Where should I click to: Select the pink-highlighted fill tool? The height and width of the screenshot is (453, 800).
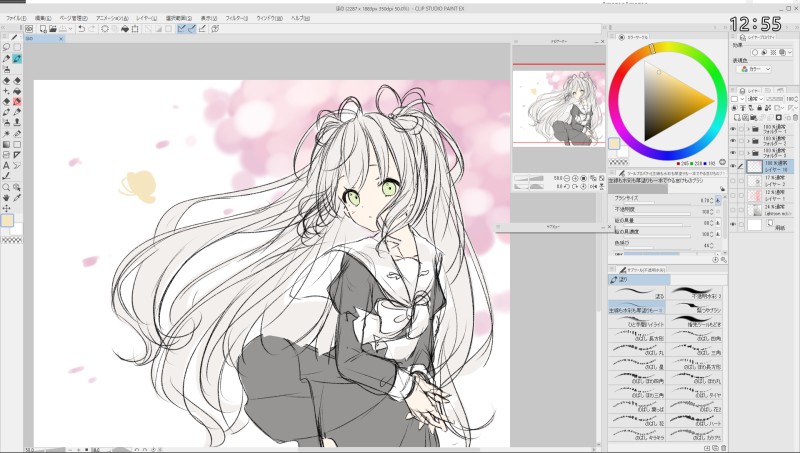pyautogui.click(x=17, y=102)
